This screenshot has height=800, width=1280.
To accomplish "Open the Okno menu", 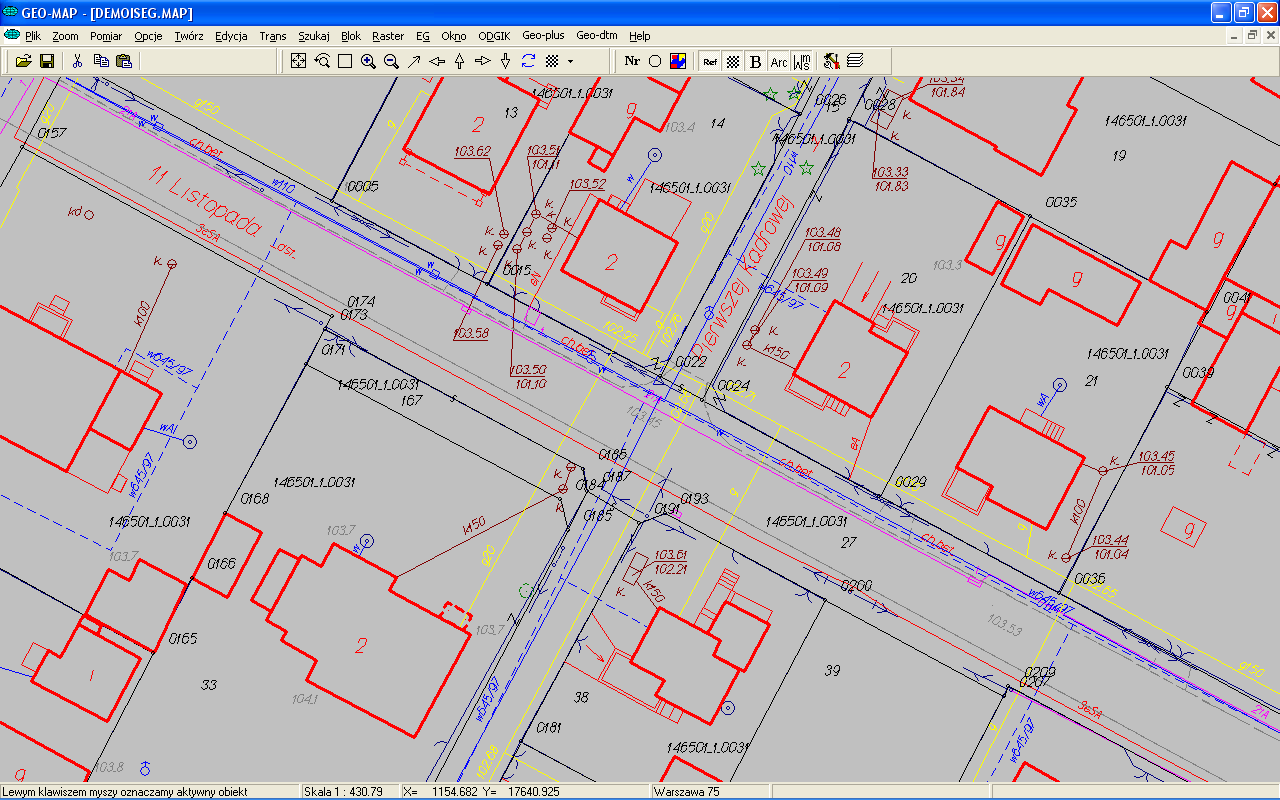I will 454,36.
